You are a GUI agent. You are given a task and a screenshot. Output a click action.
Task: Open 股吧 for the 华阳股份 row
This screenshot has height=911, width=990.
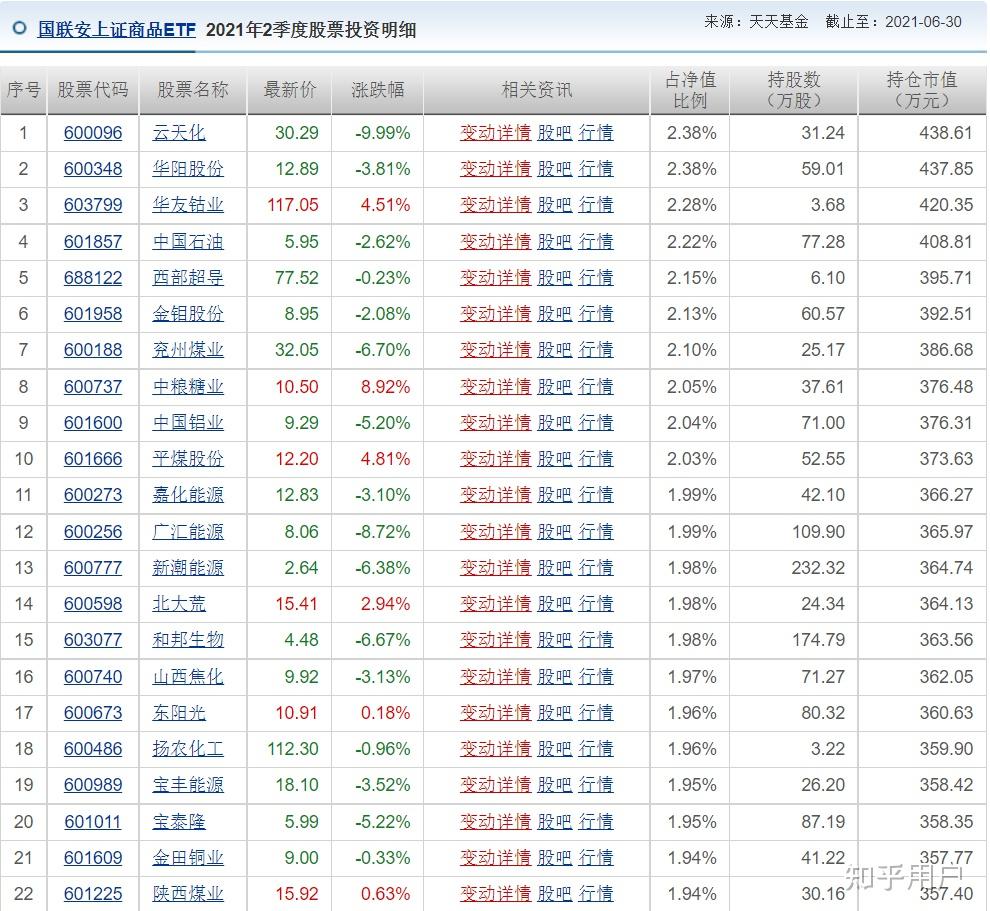pyautogui.click(x=555, y=169)
